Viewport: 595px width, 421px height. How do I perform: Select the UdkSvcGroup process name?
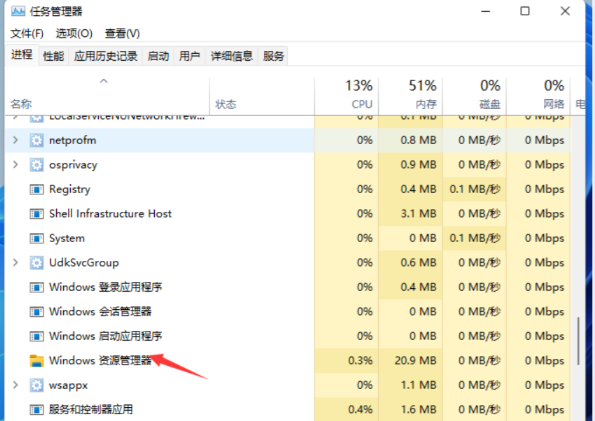(x=84, y=263)
